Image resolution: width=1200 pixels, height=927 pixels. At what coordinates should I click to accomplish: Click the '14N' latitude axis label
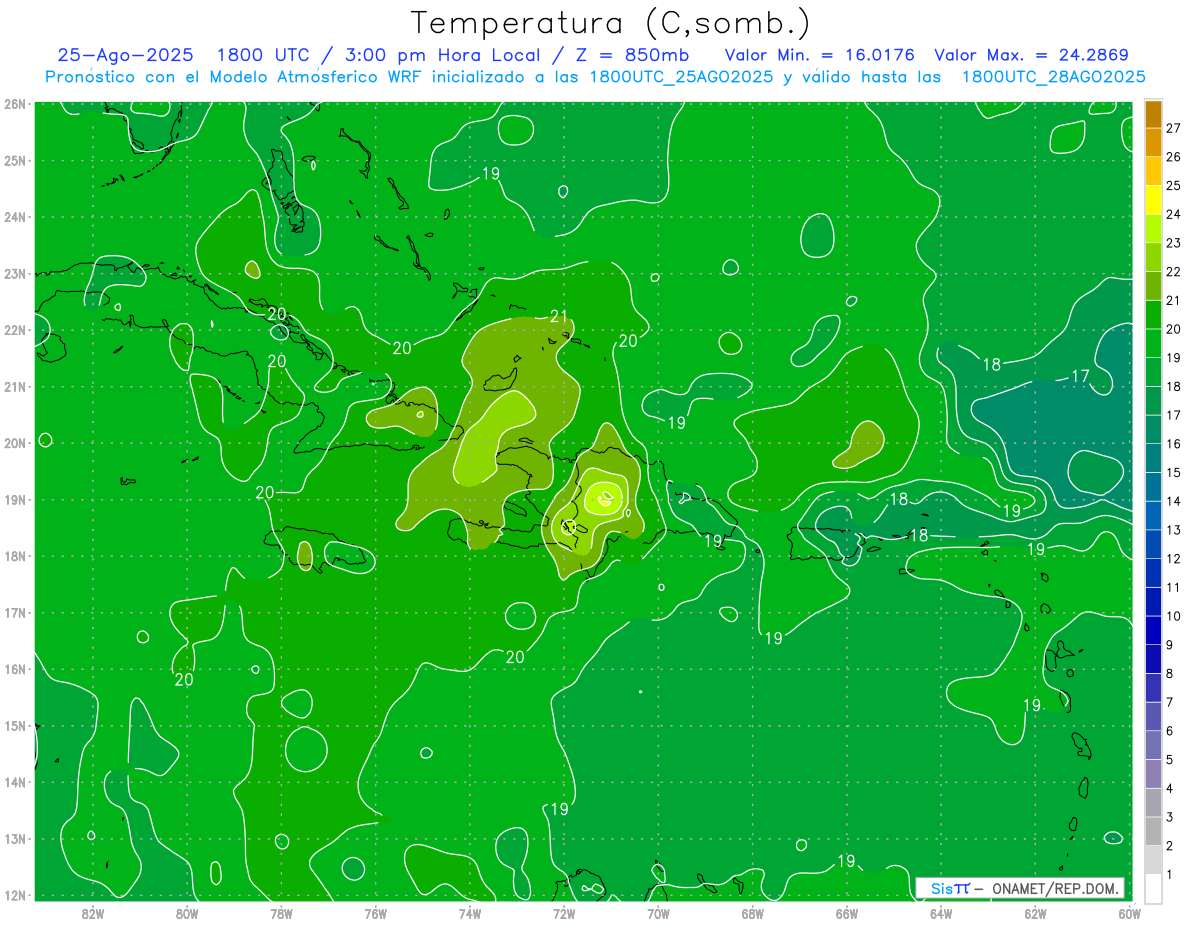[15, 782]
